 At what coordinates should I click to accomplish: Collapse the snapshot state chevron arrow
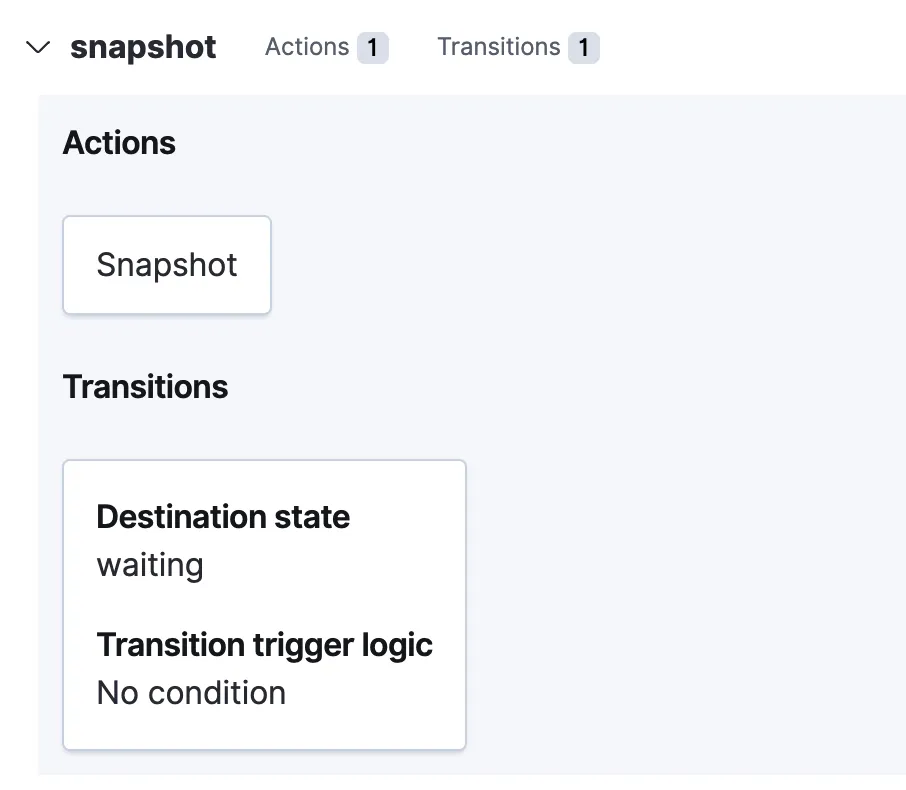(38, 48)
